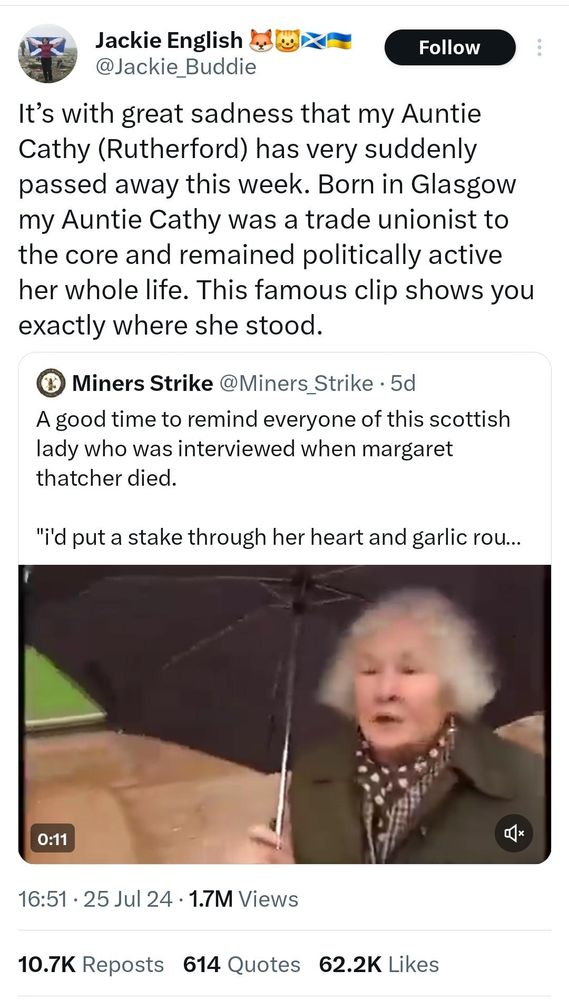Open the @Jackie_Buddie handle link
569x1000 pixels.
pyautogui.click(x=175, y=66)
